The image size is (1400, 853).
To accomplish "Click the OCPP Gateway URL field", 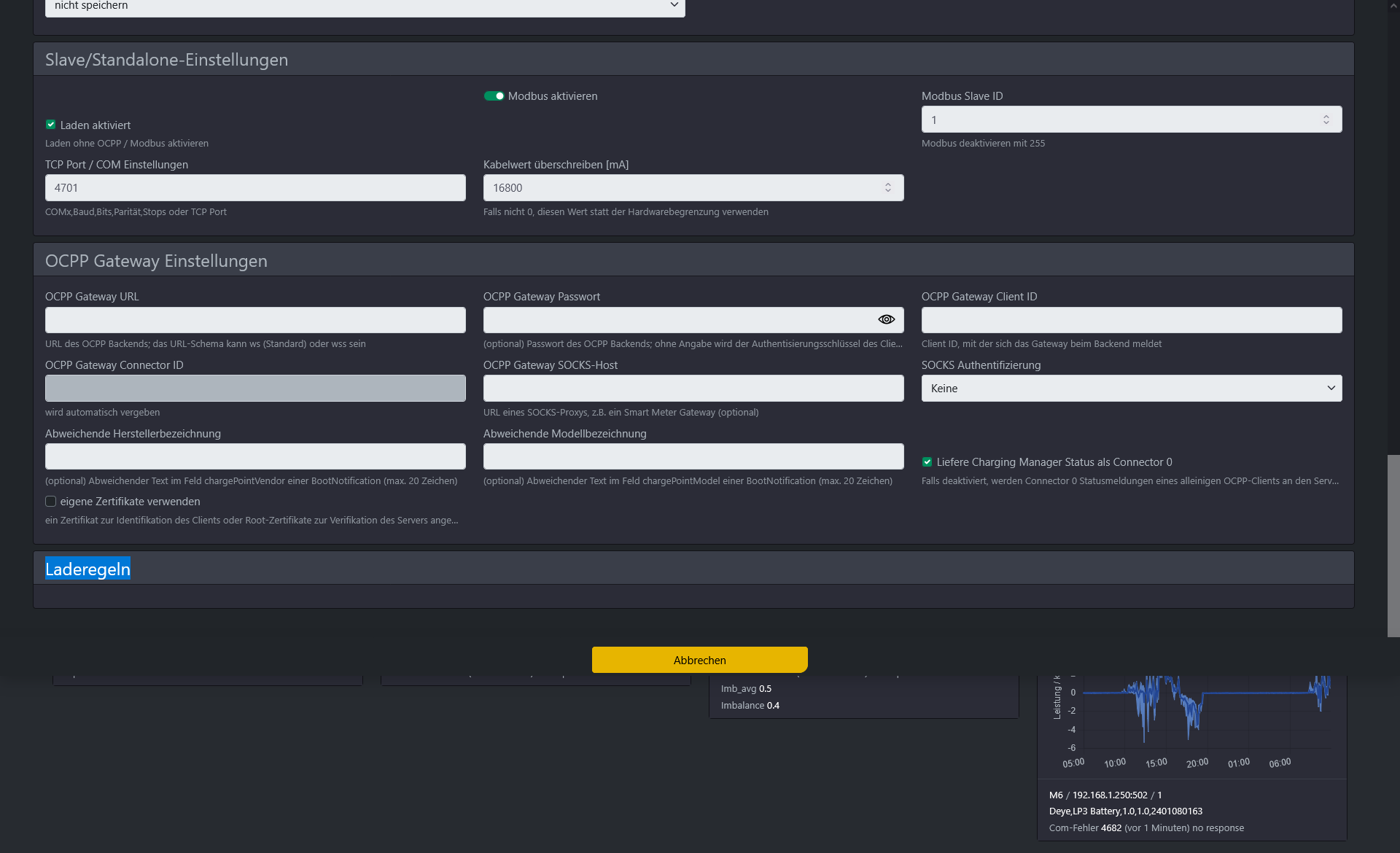I will tap(255, 320).
